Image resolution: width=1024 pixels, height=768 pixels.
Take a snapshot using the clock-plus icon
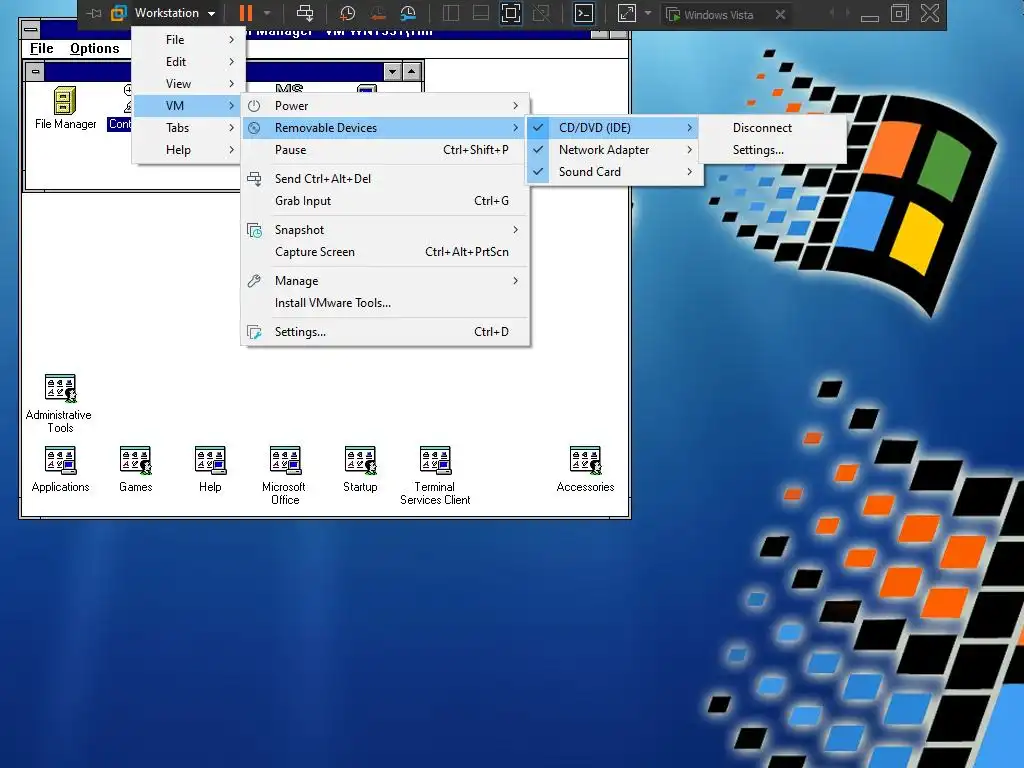[x=347, y=13]
